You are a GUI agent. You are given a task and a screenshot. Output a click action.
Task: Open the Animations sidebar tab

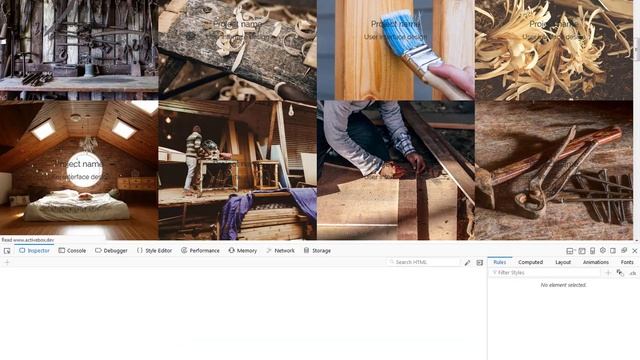pos(596,262)
